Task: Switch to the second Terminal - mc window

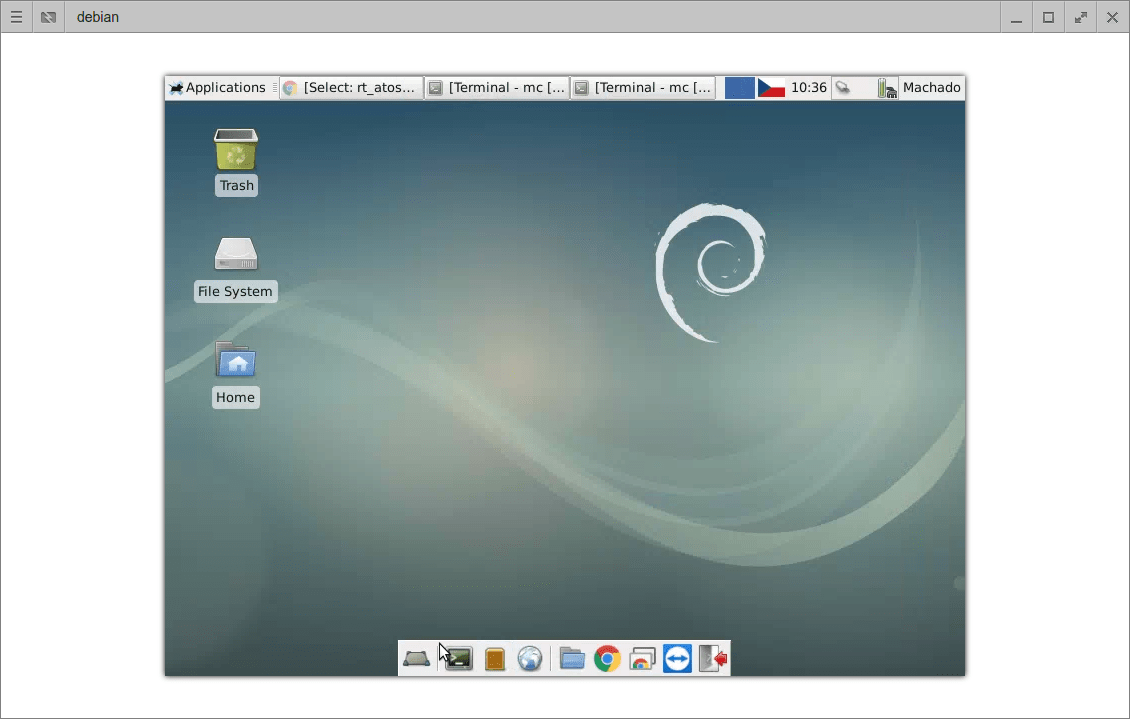Action: pos(643,88)
